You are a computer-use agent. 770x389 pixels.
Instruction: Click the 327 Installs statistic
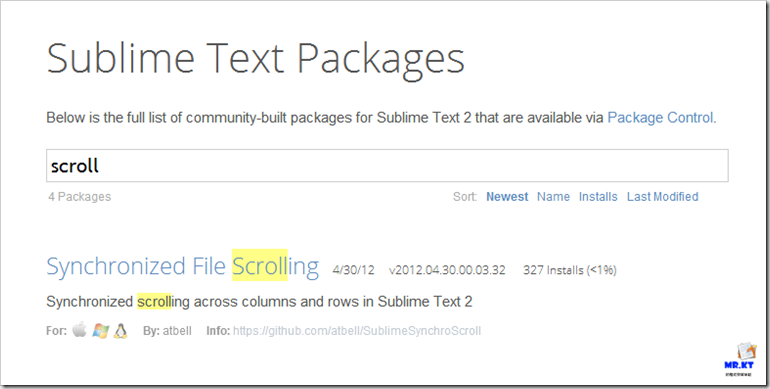click(x=570, y=270)
